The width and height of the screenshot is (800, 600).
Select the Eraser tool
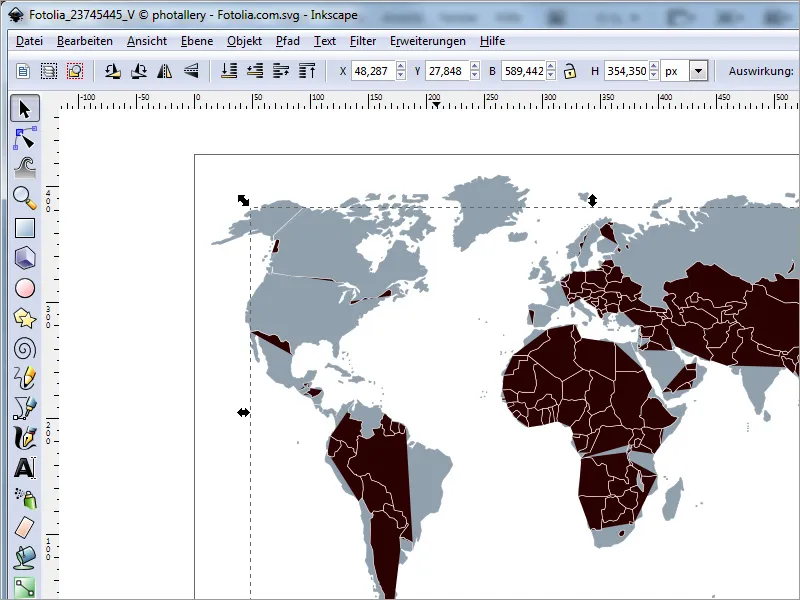click(24, 528)
